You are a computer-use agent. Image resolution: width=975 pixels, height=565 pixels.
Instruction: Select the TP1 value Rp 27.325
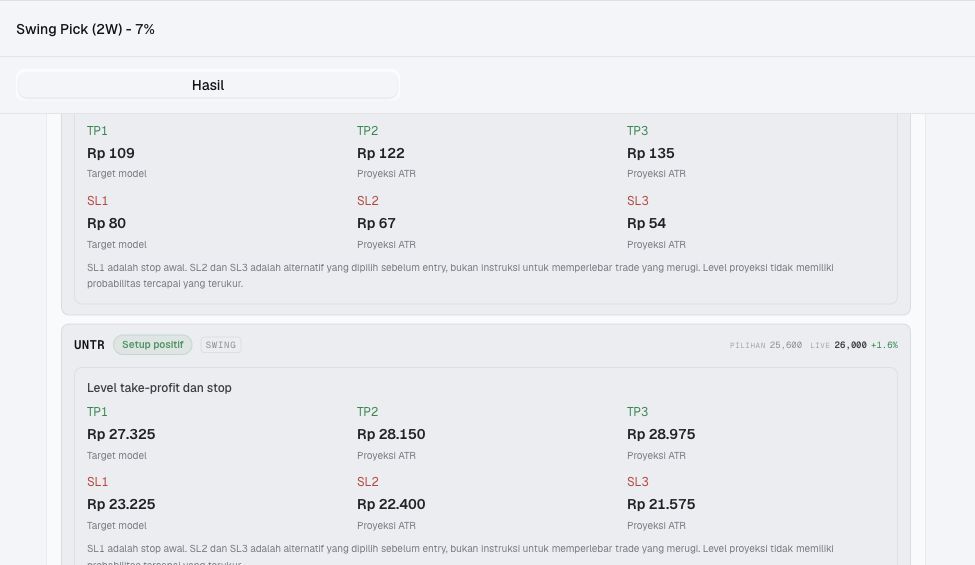[x=121, y=434]
